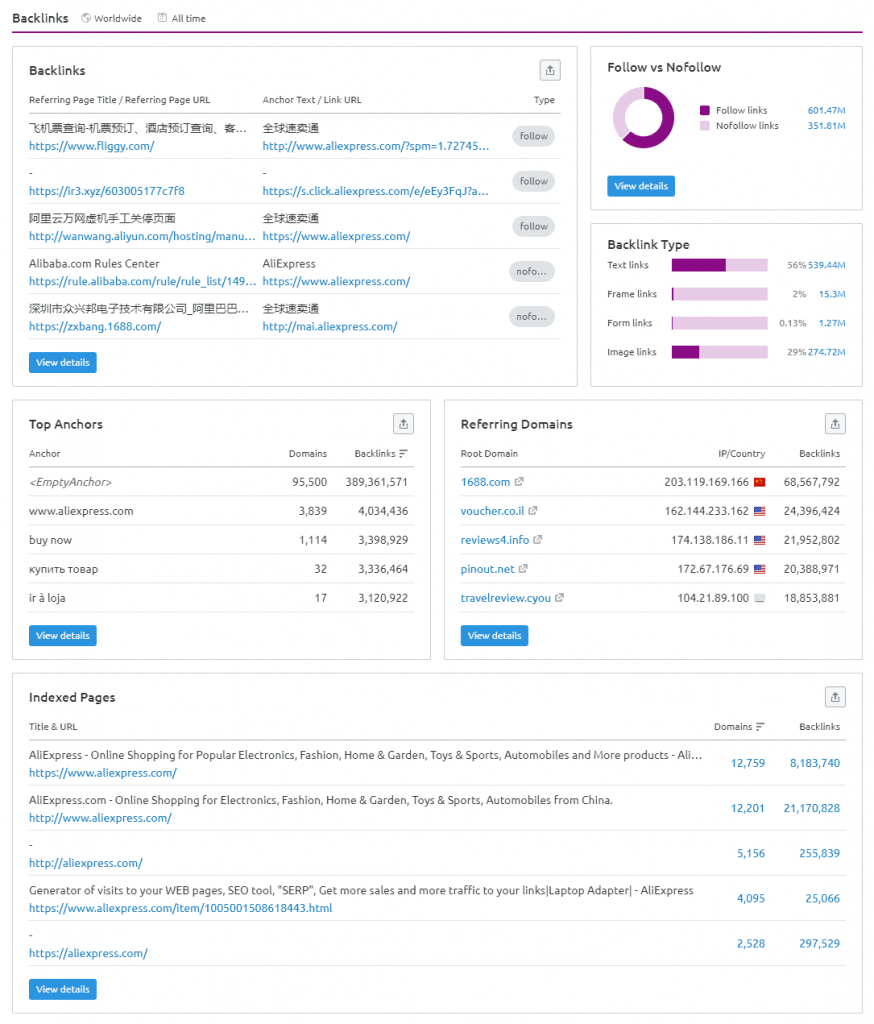874x1024 pixels.
Task: Click the sort icon next to Top Anchors Backlinks
Action: (404, 453)
